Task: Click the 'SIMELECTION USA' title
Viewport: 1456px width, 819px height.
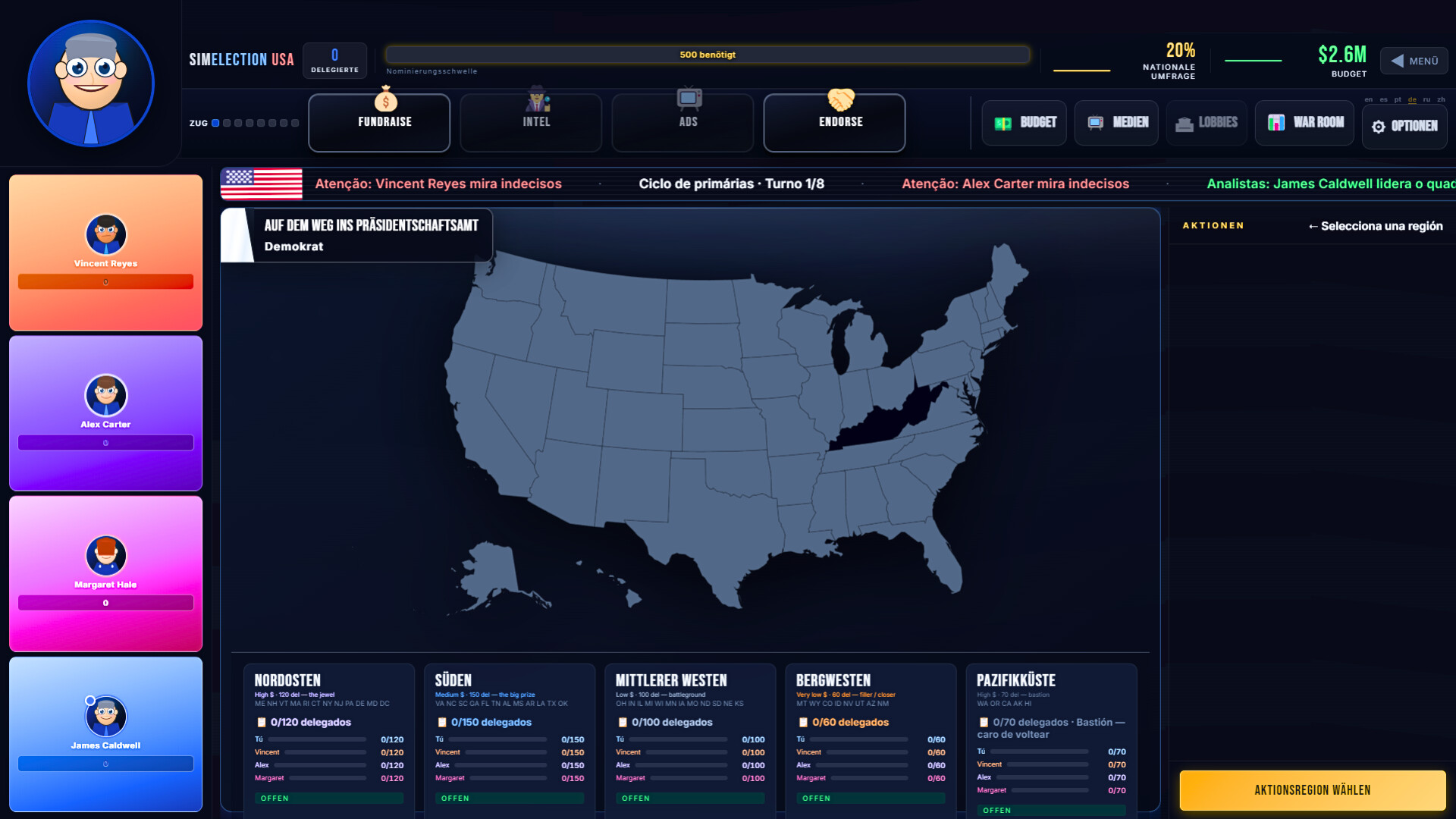Action: pyautogui.click(x=241, y=60)
